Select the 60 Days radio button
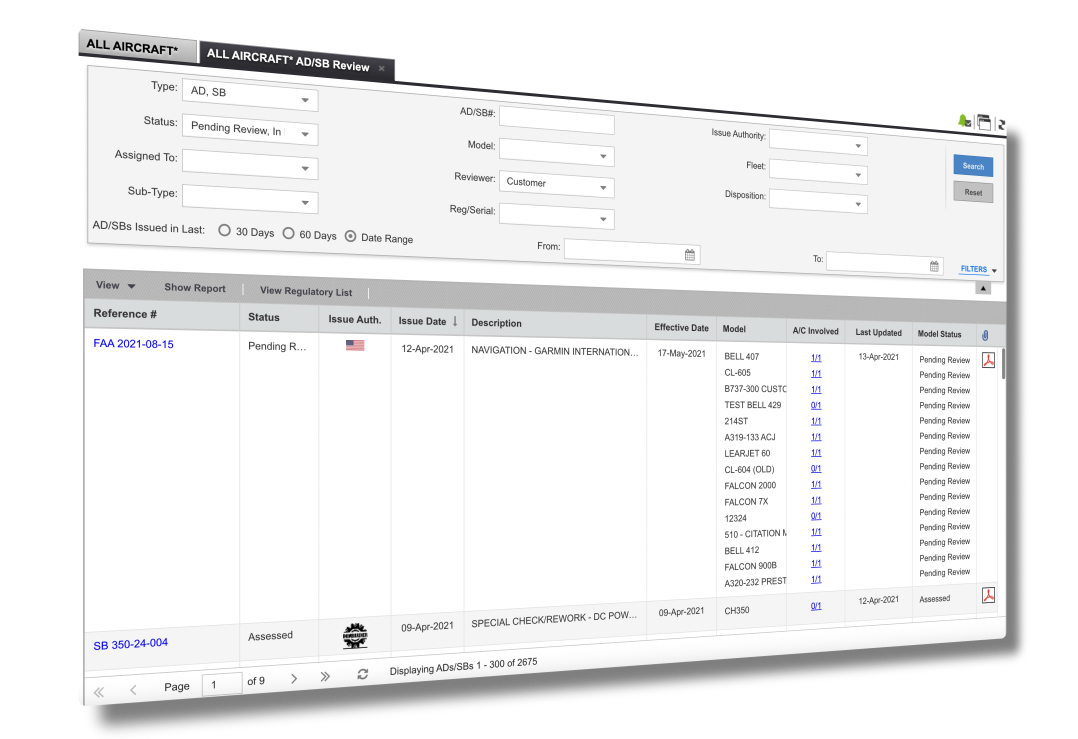 (288, 234)
